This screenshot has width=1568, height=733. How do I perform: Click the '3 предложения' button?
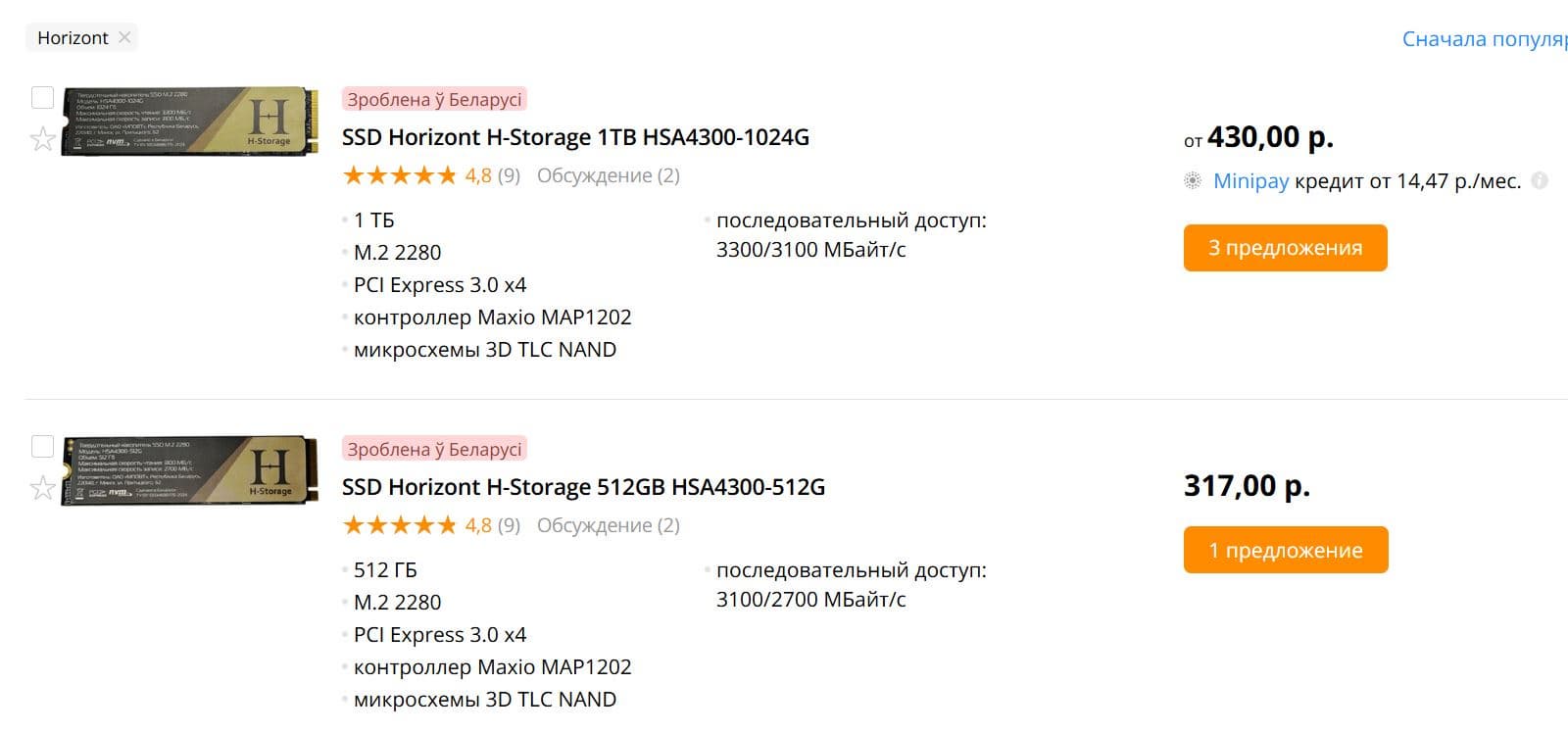(1285, 248)
